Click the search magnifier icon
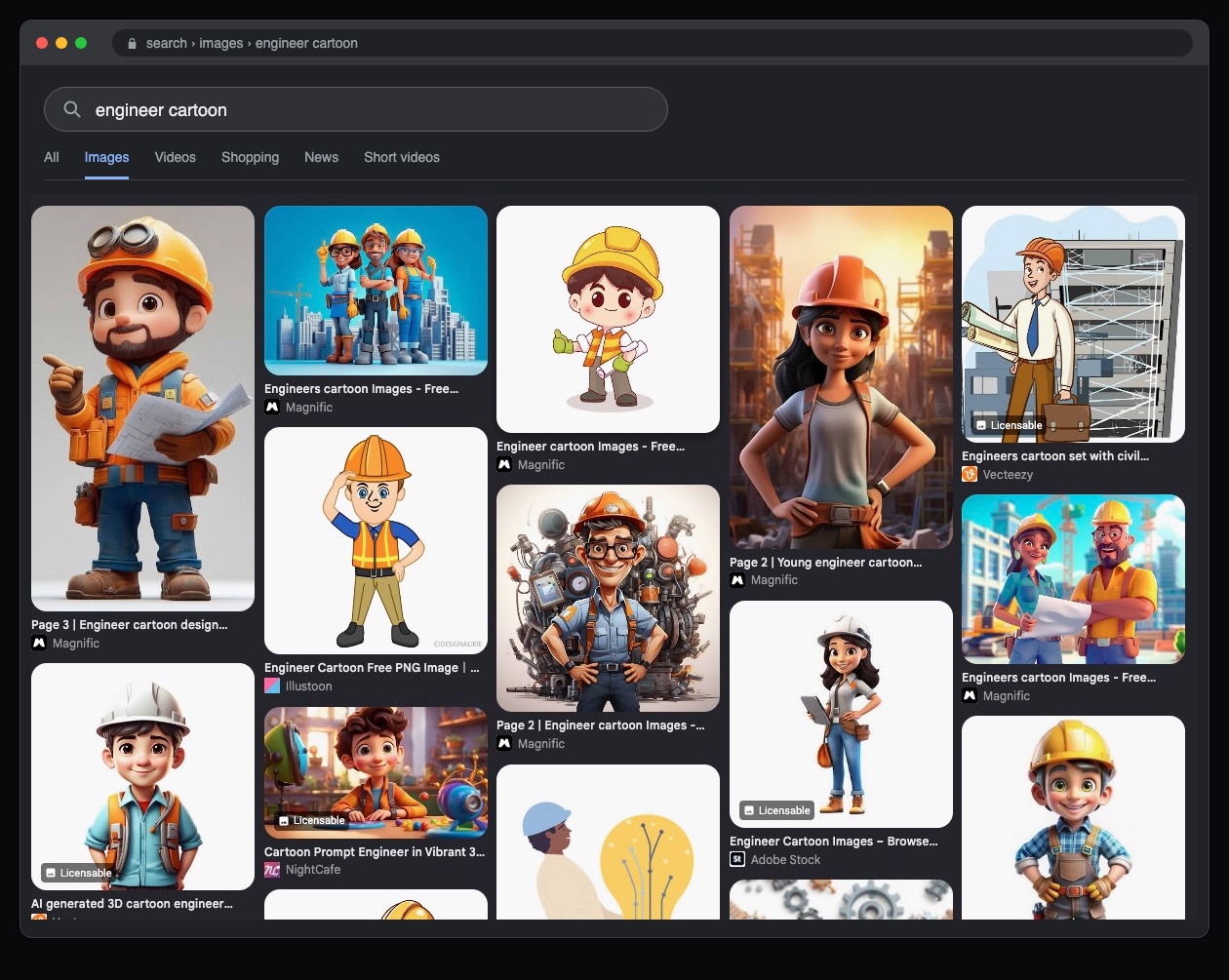The width and height of the screenshot is (1229, 980). point(72,109)
